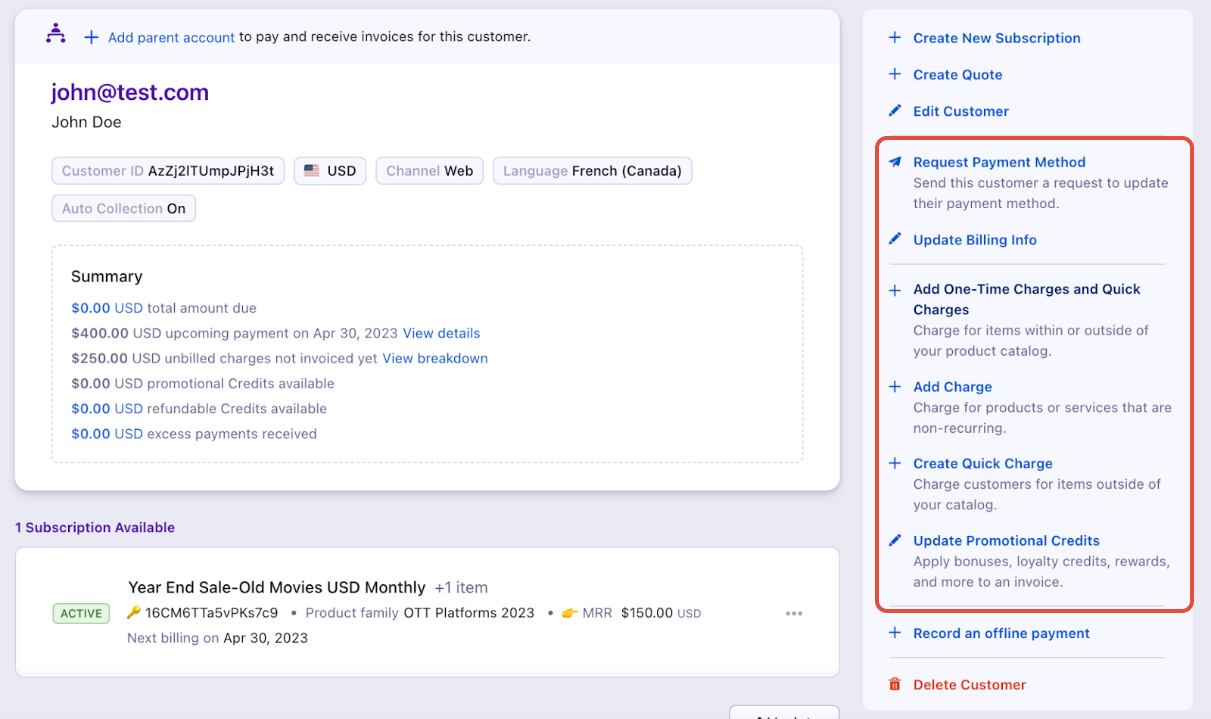Open View breakdown for unbilled charges
1211x719 pixels.
point(435,358)
